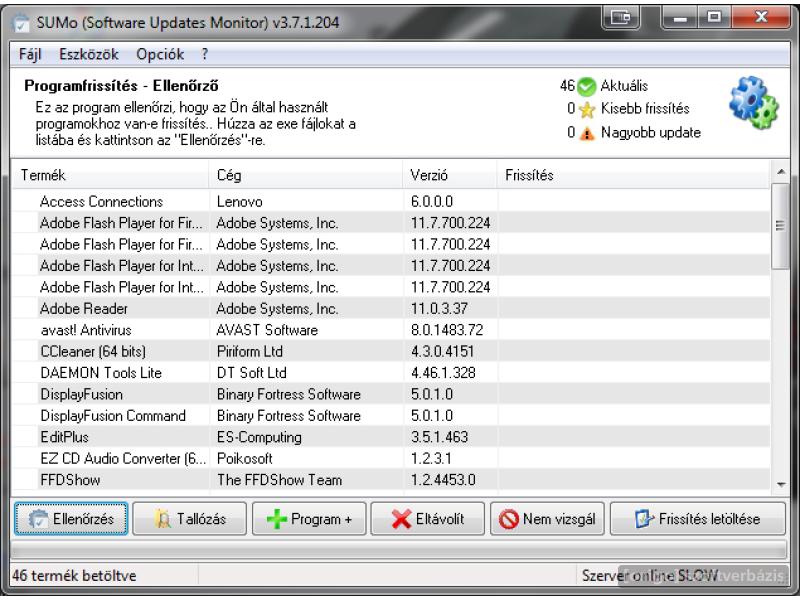800x600 pixels.
Task: Click the Program + add button
Action: click(x=309, y=519)
